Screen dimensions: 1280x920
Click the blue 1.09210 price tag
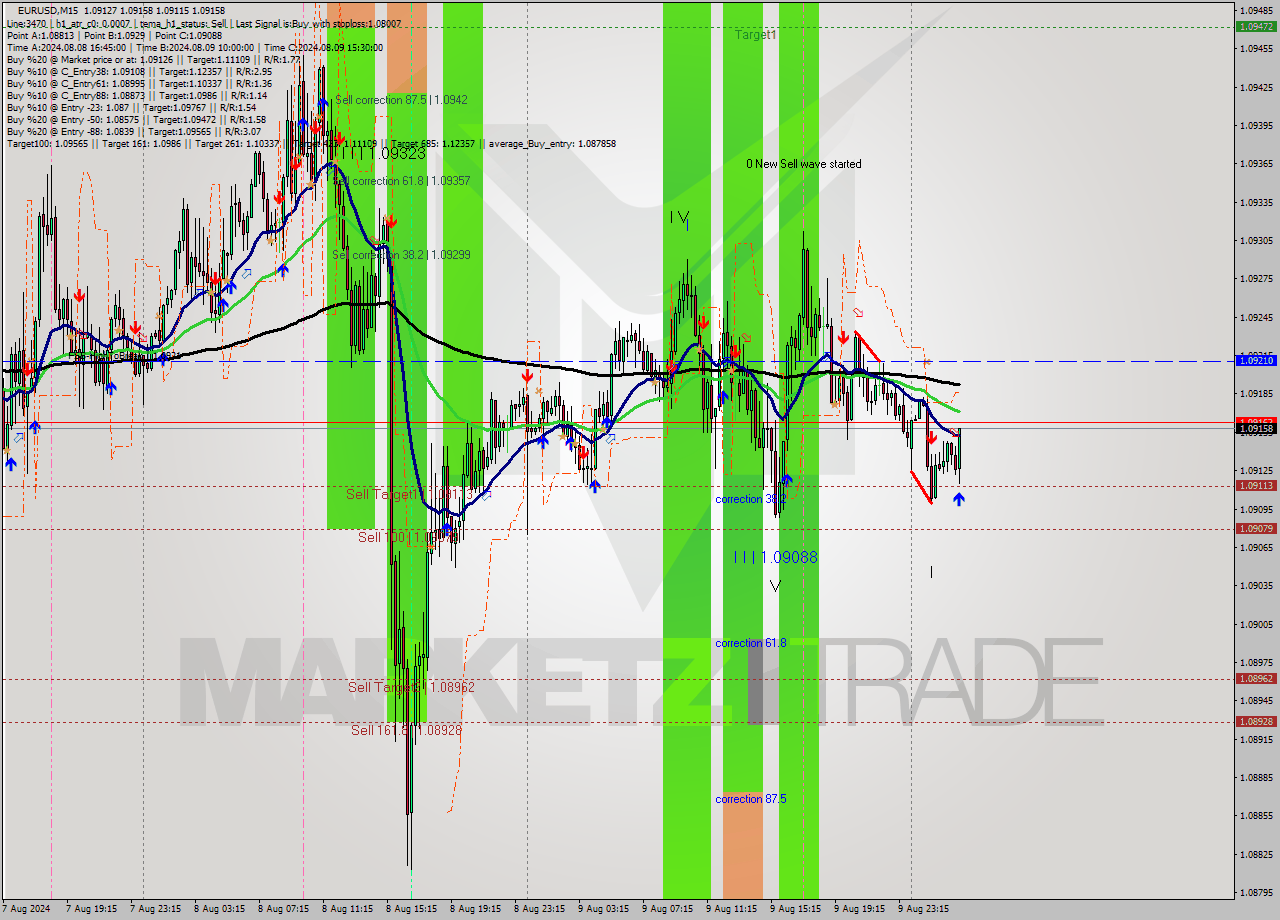[x=1256, y=360]
